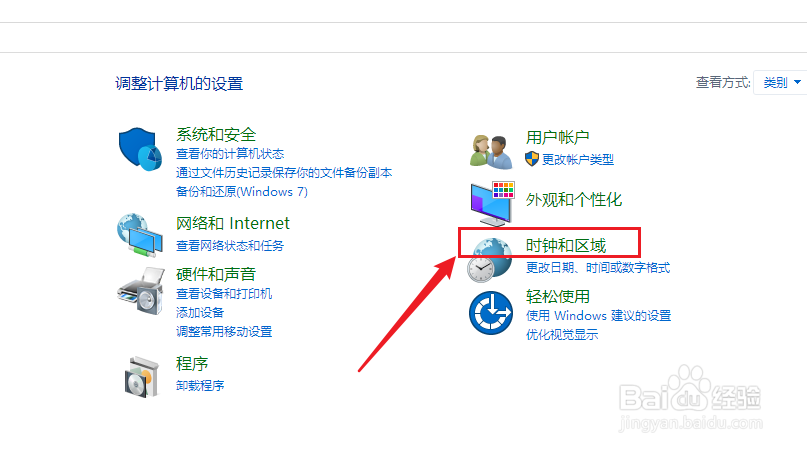Open 系统和安全 heading link
This screenshot has height=451, width=807.
coord(216,134)
